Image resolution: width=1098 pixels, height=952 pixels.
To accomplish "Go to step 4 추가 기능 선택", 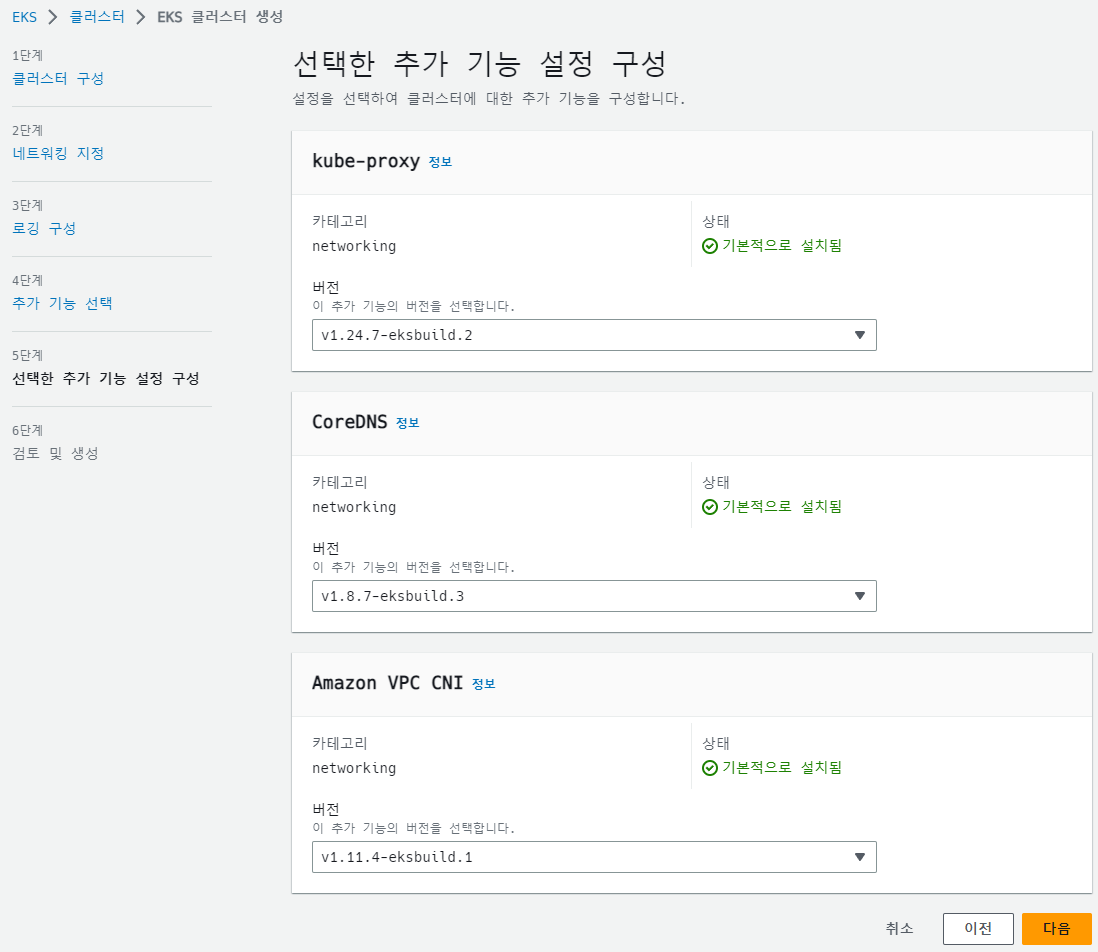I will [x=62, y=303].
